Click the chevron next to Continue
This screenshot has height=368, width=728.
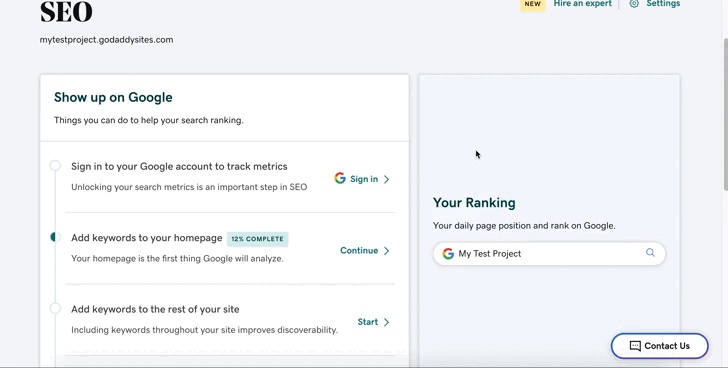pos(386,251)
